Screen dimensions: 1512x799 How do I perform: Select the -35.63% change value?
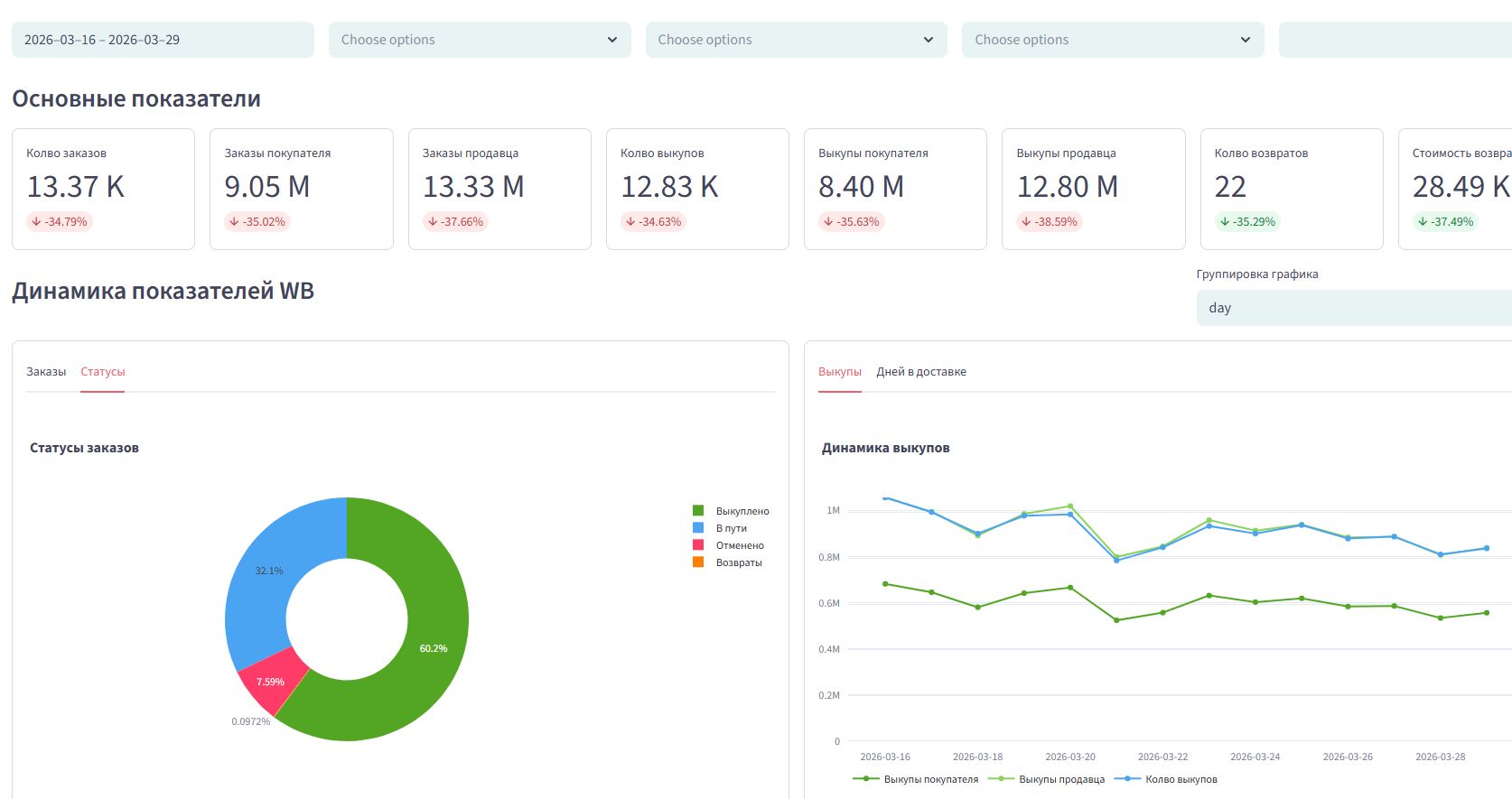pyautogui.click(x=858, y=222)
